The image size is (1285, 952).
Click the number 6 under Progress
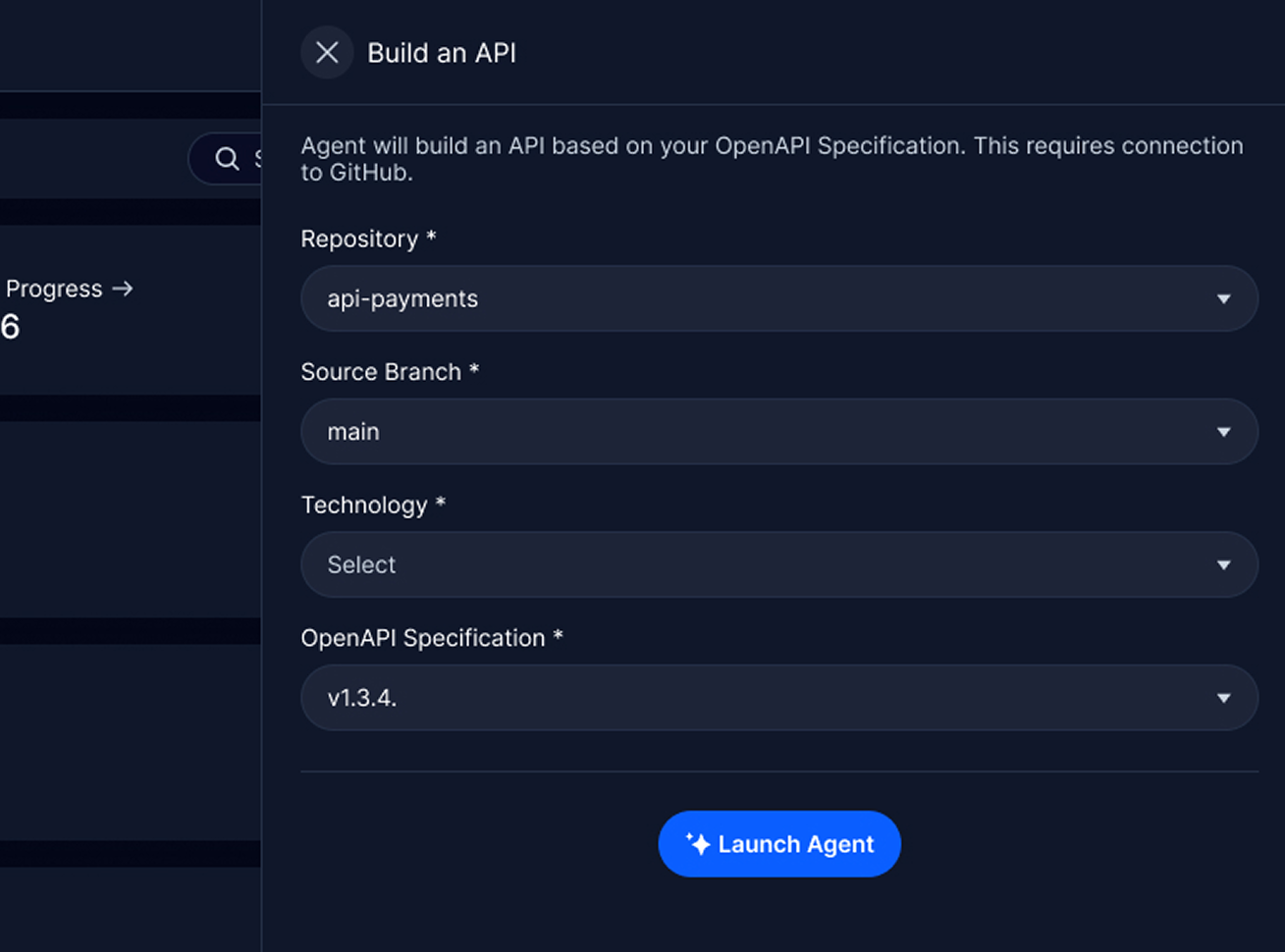click(10, 327)
